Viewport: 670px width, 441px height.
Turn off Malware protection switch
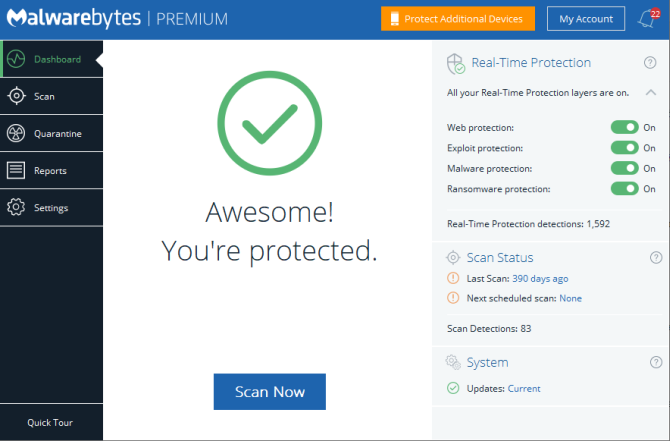(624, 168)
